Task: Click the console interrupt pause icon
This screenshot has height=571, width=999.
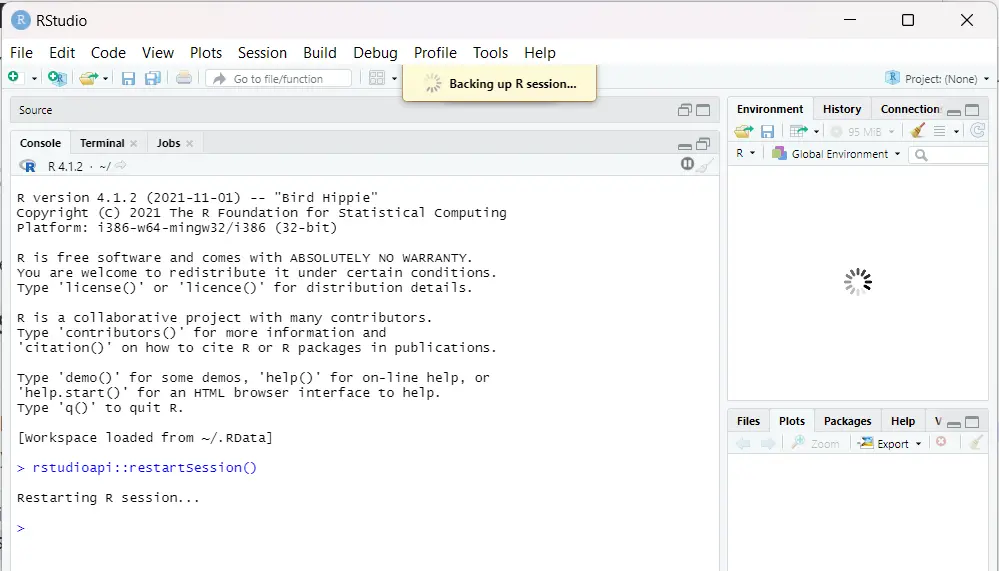Action: pos(687,164)
